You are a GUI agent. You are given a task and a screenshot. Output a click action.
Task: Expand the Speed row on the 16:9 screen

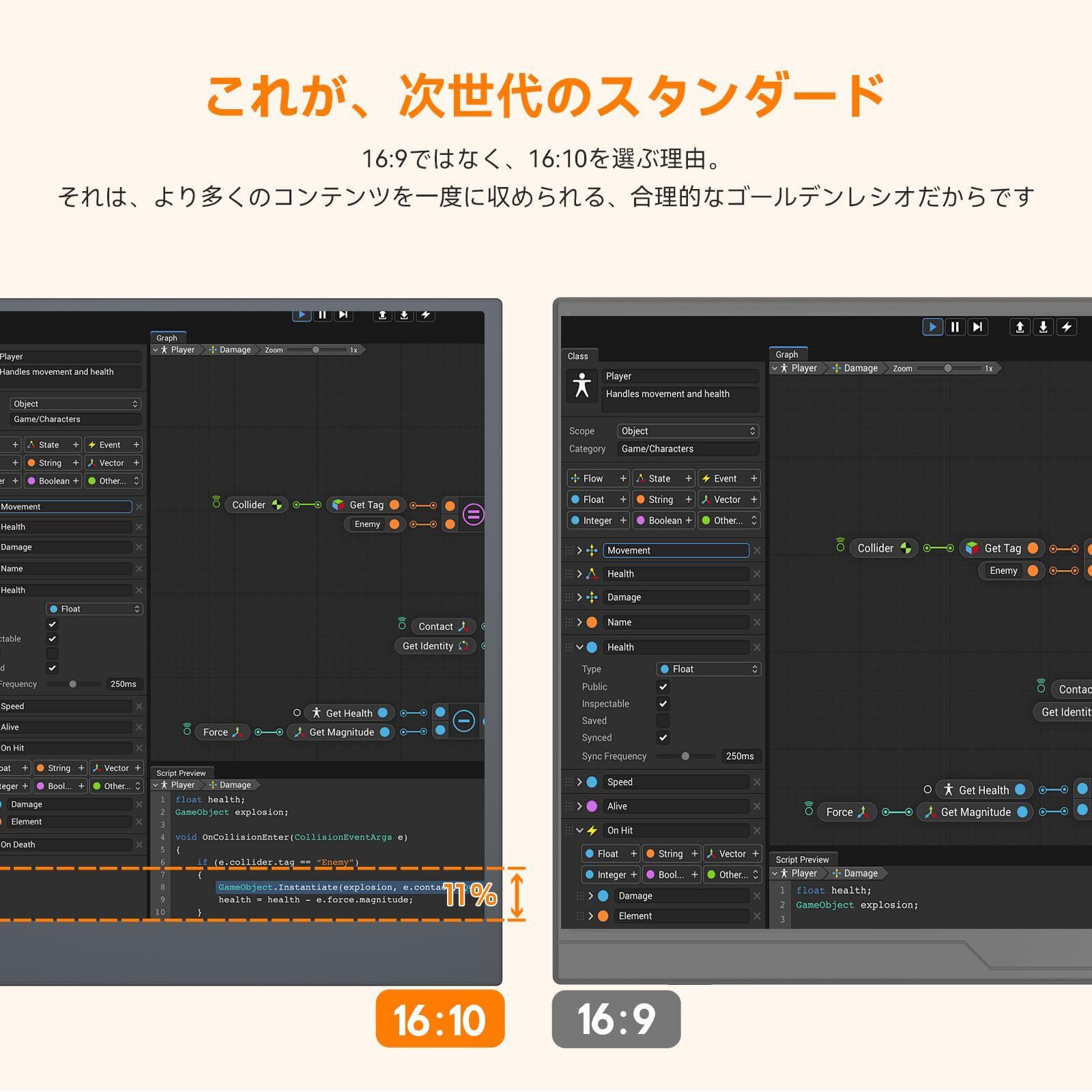point(579,782)
